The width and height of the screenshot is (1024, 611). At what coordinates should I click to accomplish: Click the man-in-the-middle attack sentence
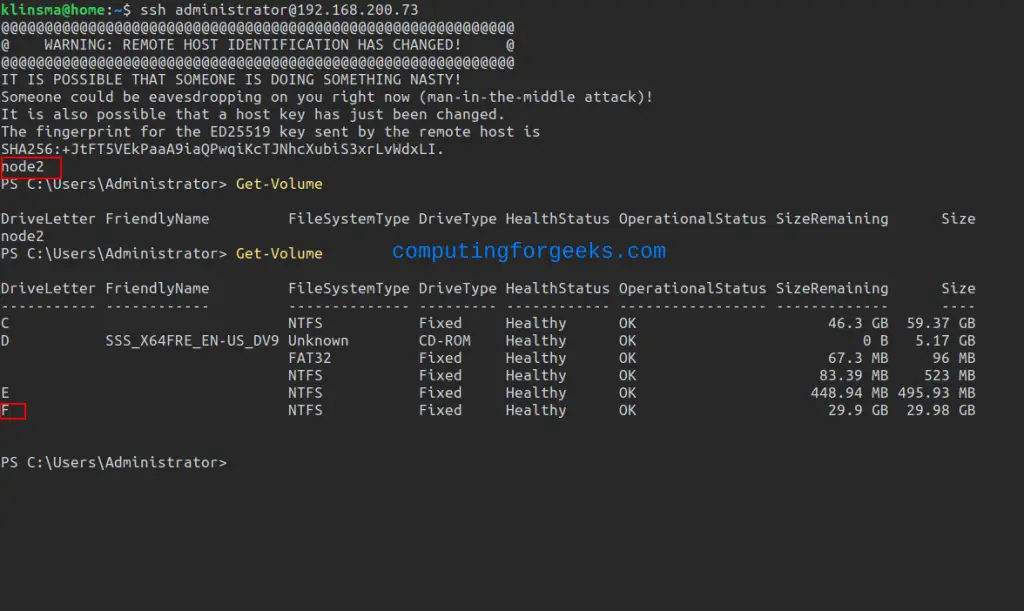point(327,97)
